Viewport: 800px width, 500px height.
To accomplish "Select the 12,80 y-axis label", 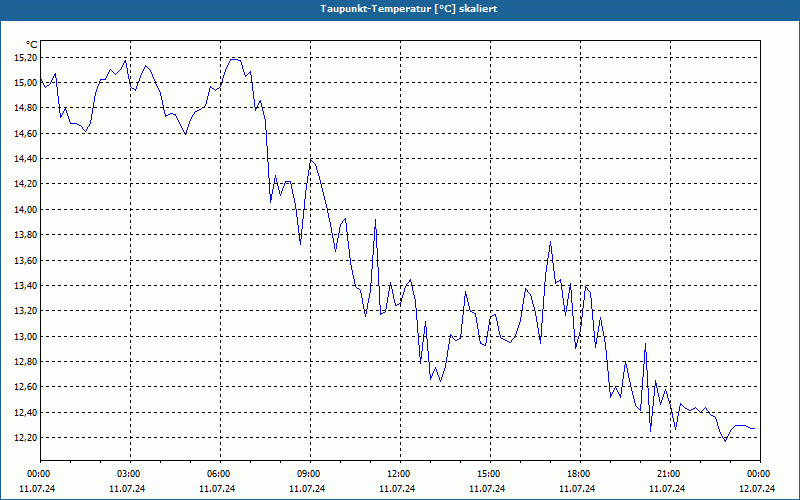I will 25,362.
